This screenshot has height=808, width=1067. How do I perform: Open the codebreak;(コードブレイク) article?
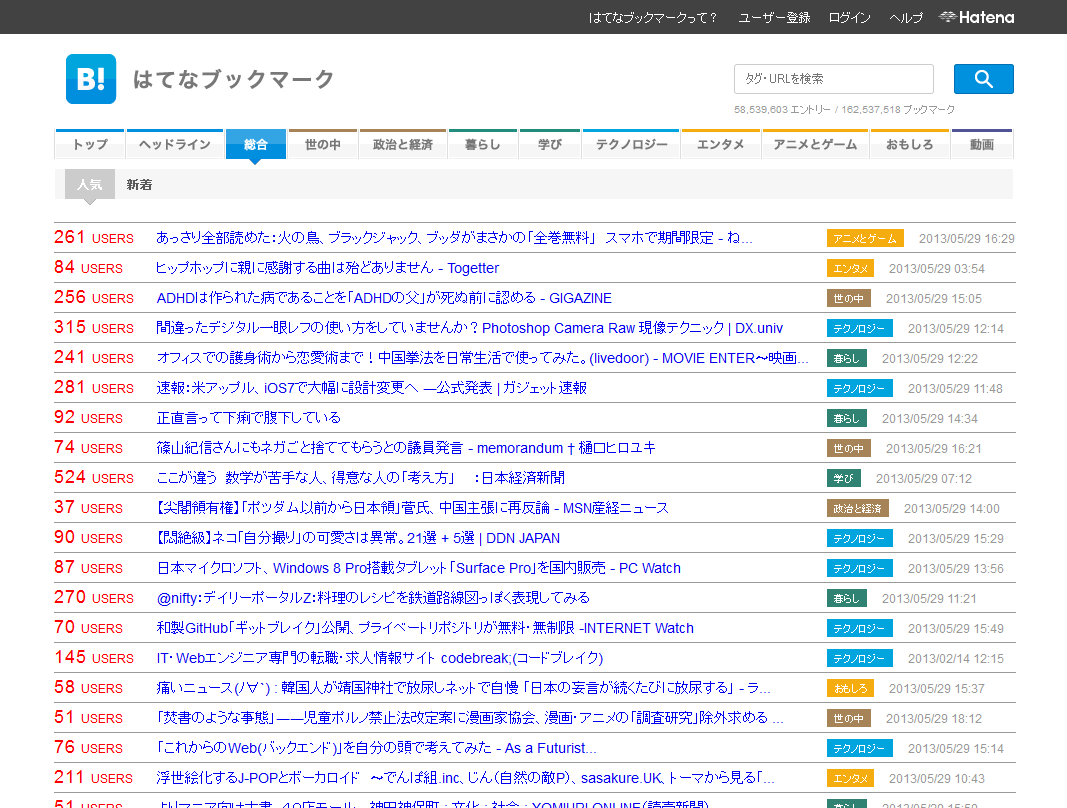(380, 657)
